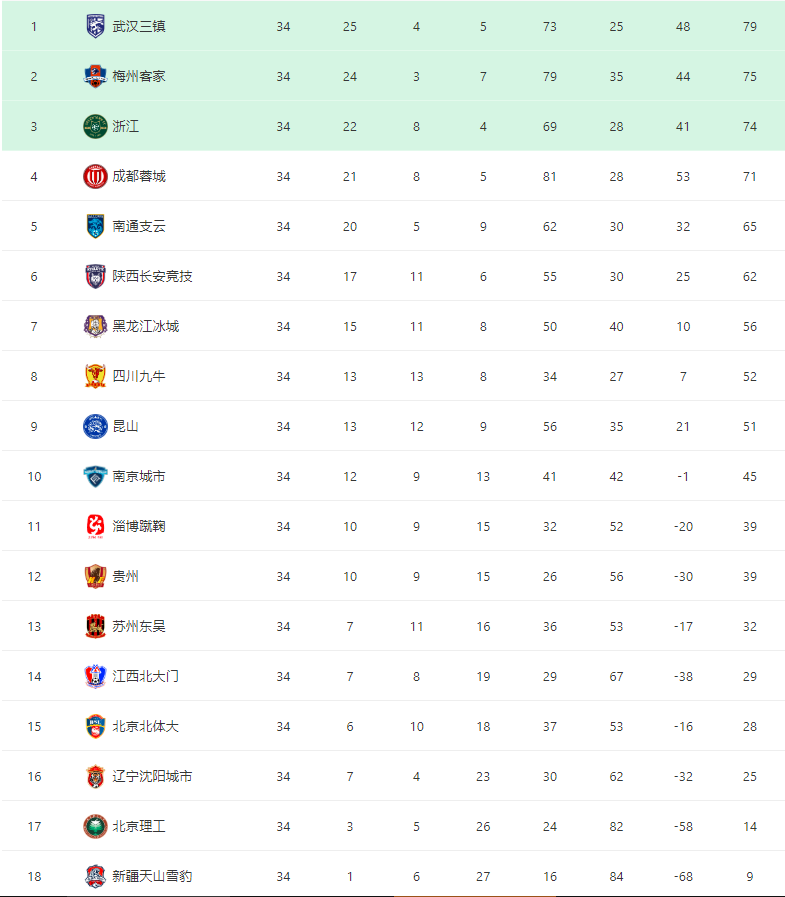
Task: Click the rank 1 row points value 79
Action: coord(750,26)
